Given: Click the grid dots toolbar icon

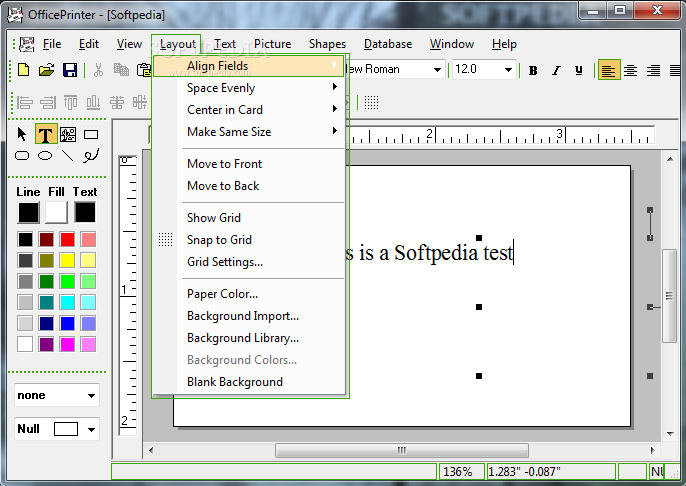Looking at the screenshot, I should 371,103.
